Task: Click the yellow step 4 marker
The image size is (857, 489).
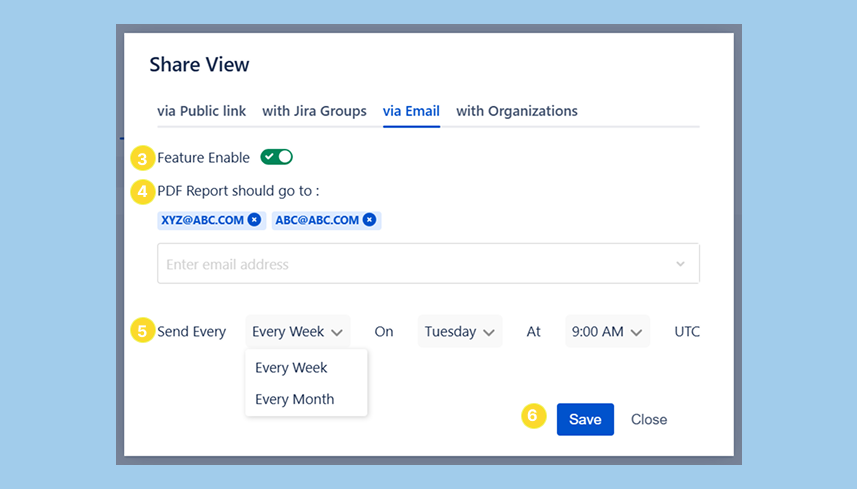Action: pyautogui.click(x=143, y=190)
